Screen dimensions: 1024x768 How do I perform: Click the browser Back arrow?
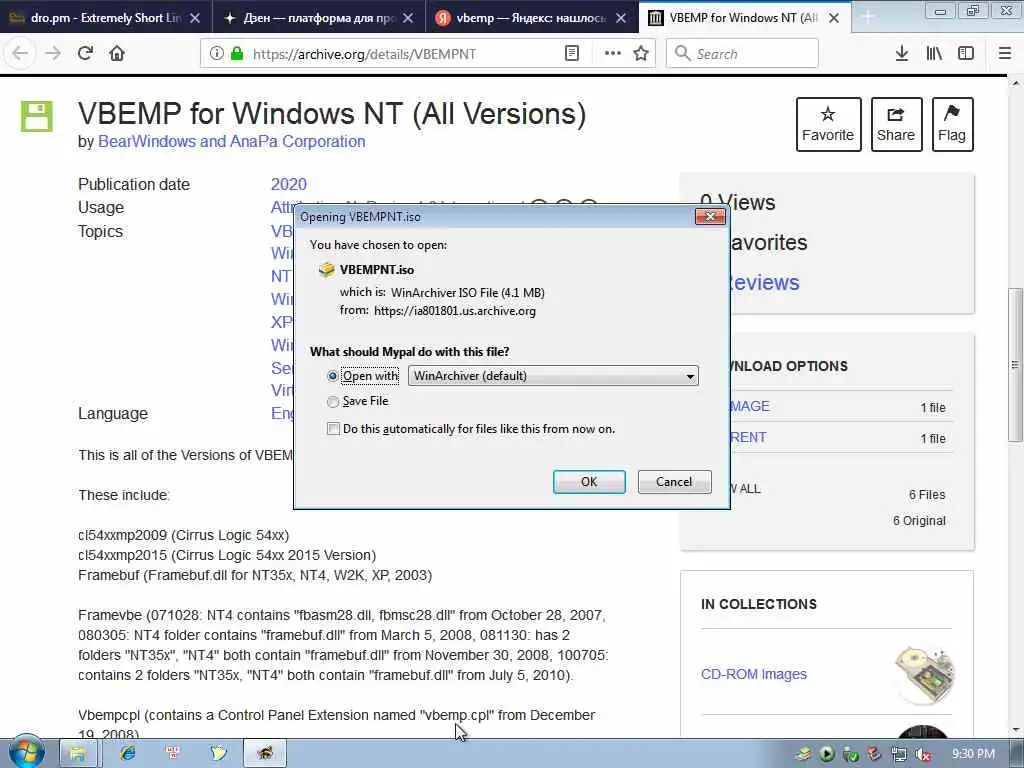click(x=20, y=53)
